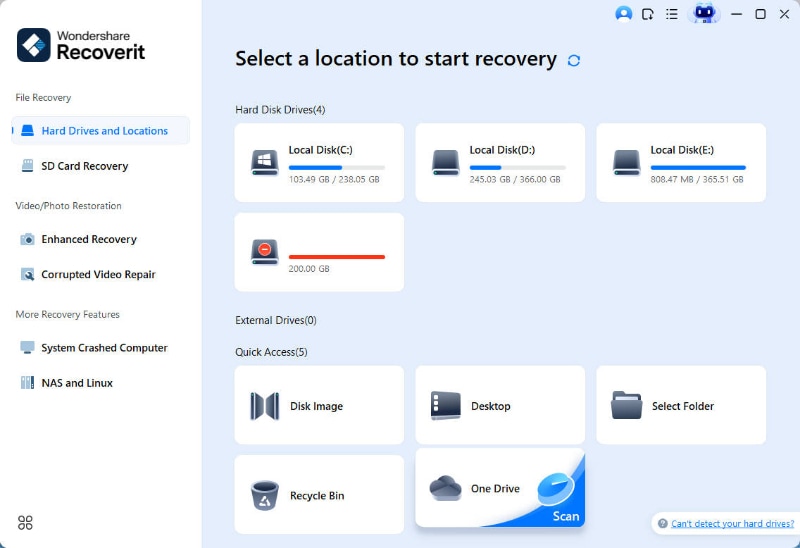The height and width of the screenshot is (548, 800).
Task: Click the 808.47 MB / 365.51 GB text
Action: 697,180
